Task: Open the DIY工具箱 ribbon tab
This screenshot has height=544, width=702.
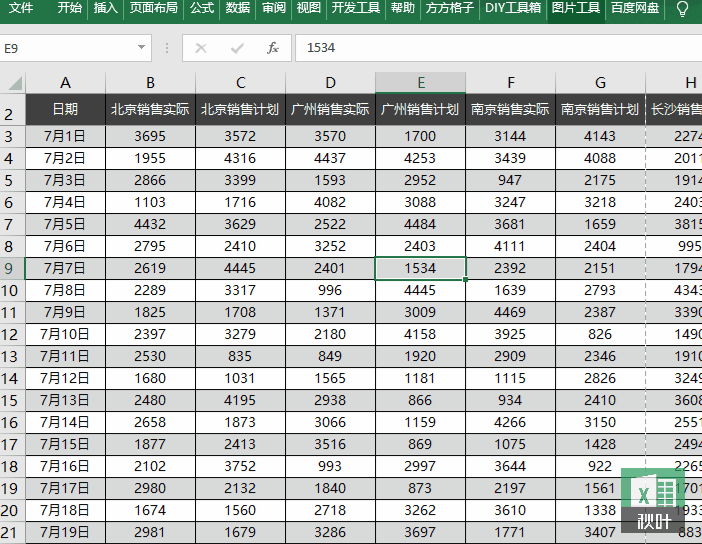Action: [513, 8]
